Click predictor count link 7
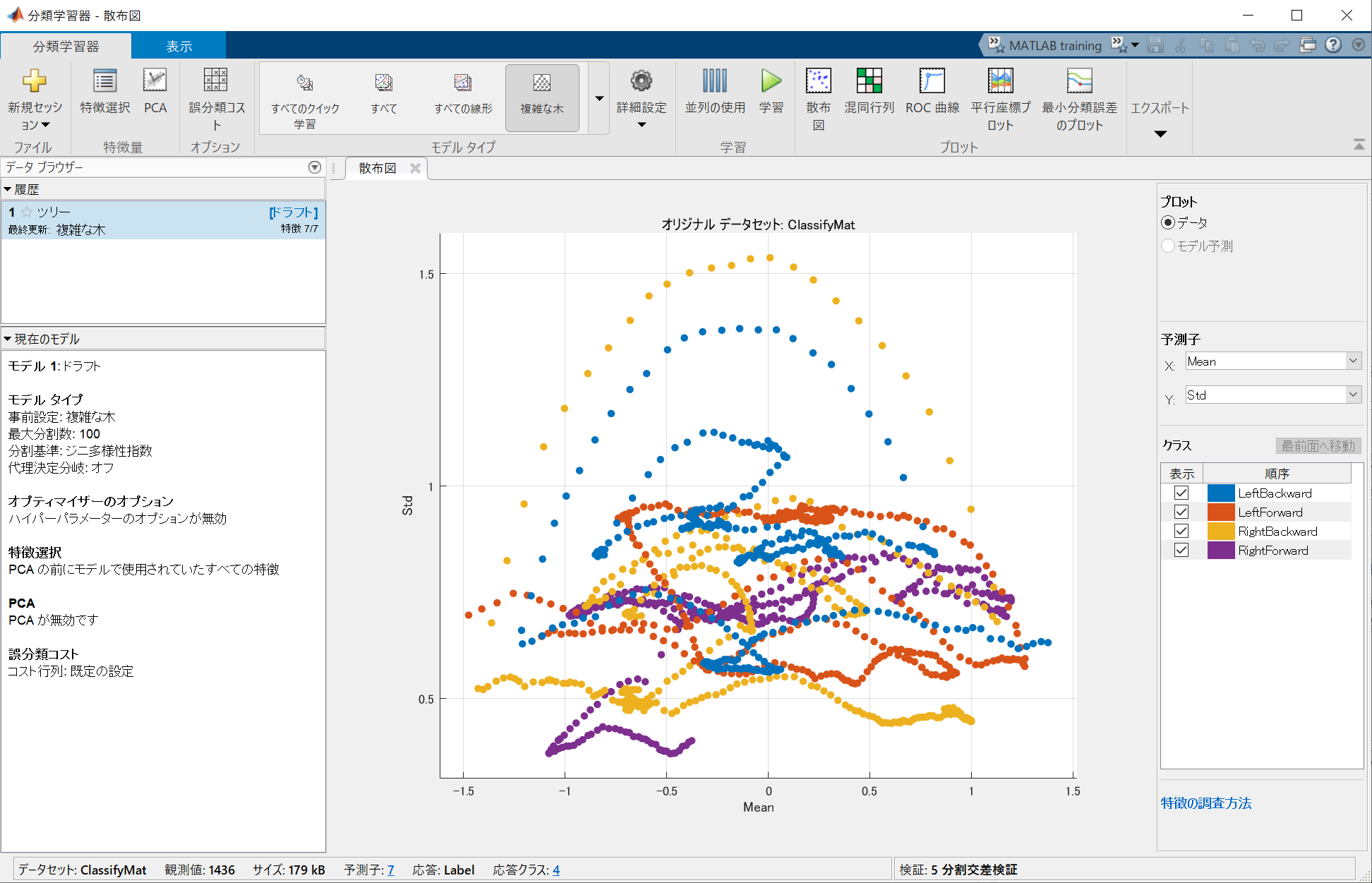 (390, 870)
